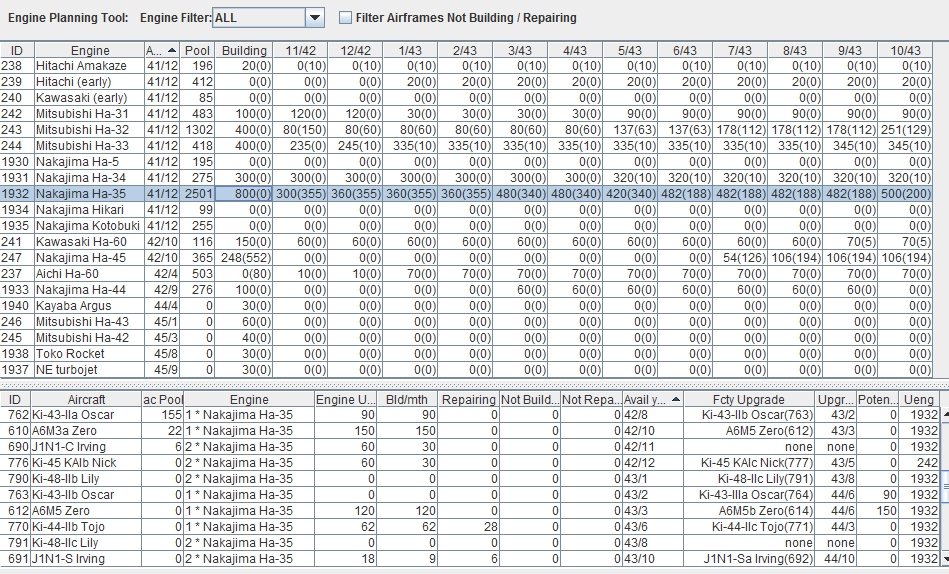Click the Ueng column header
The width and height of the screenshot is (949, 574).
[919, 400]
